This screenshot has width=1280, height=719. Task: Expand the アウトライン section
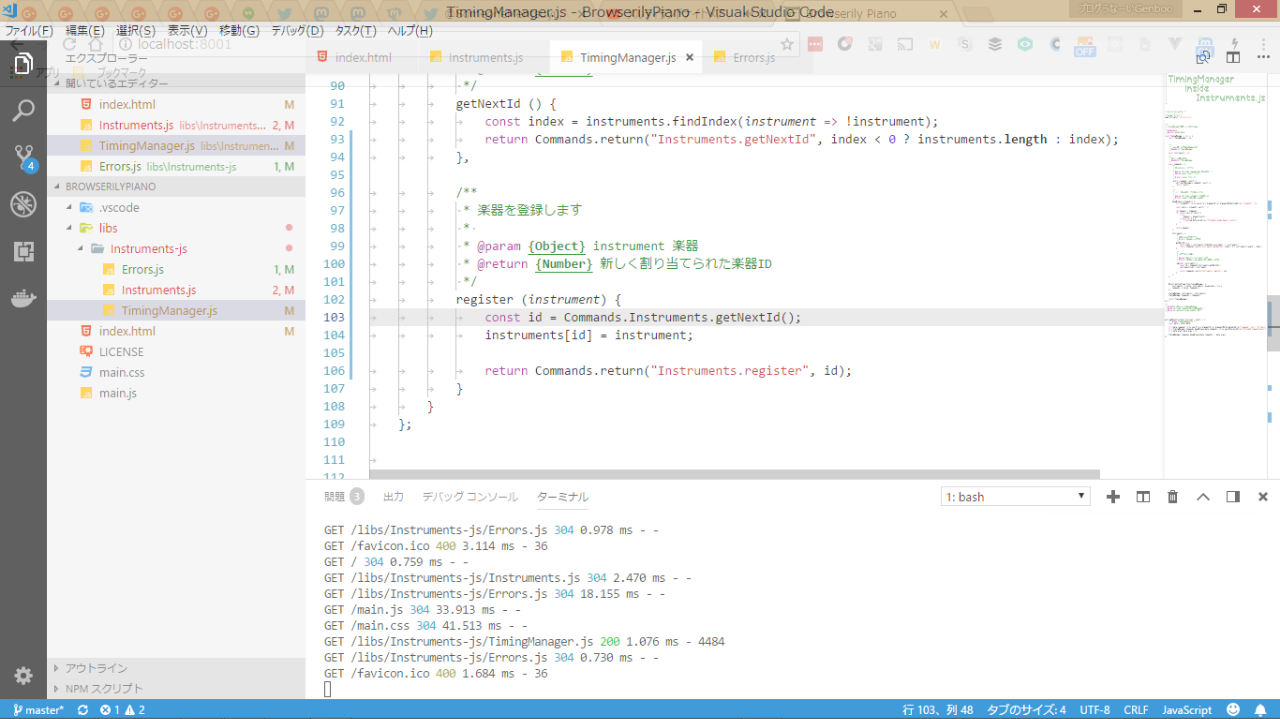click(x=96, y=668)
